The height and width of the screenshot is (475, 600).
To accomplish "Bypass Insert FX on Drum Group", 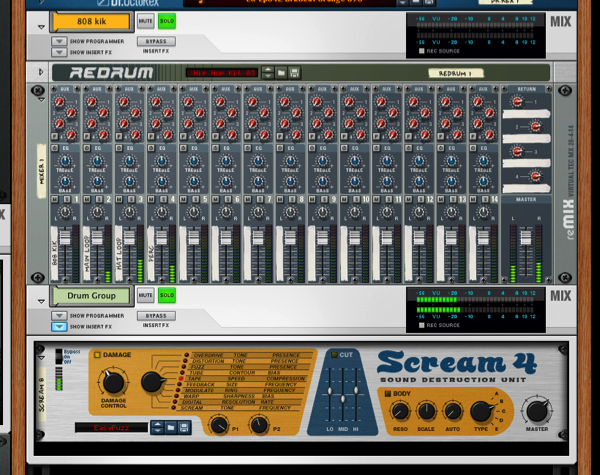I will click(156, 315).
